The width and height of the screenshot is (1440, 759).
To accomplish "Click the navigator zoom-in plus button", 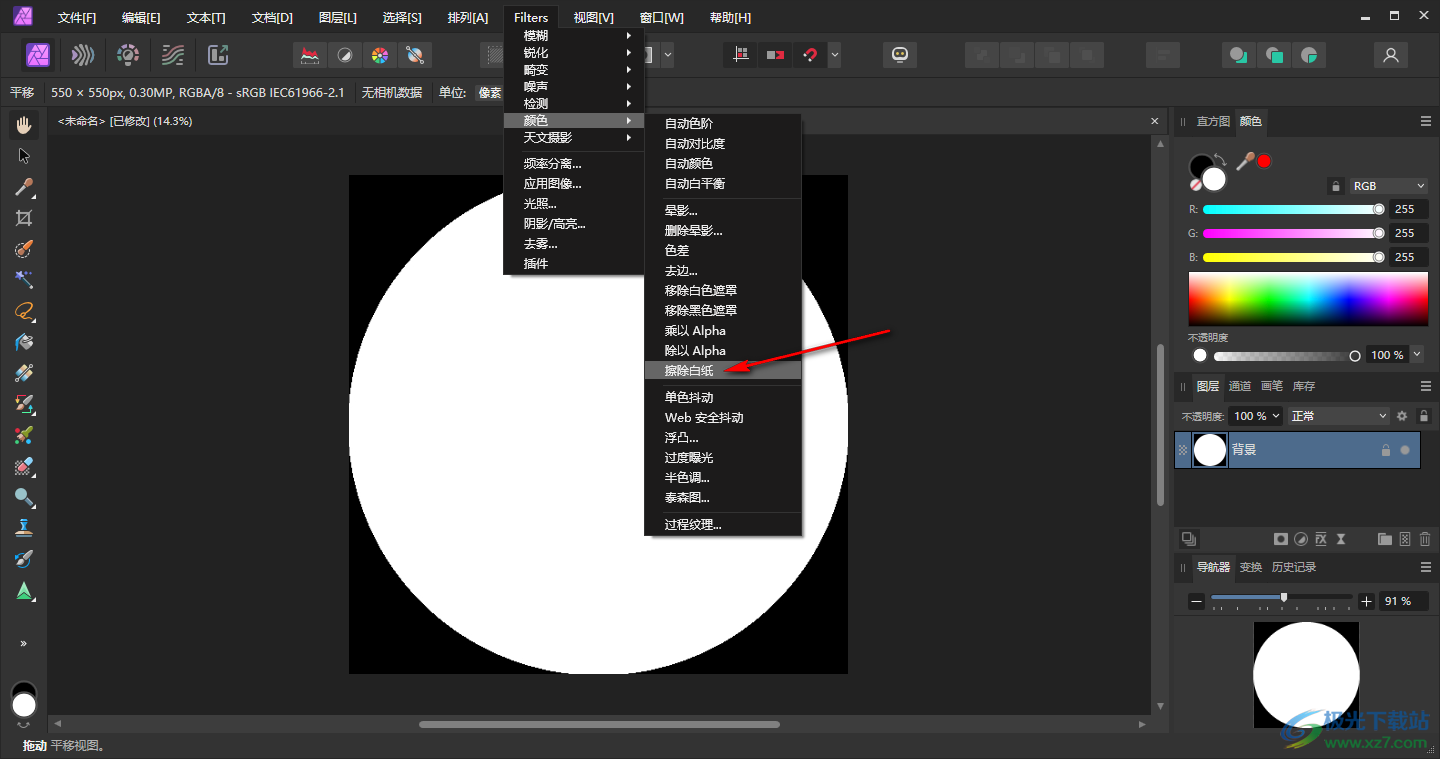I will [x=1366, y=601].
